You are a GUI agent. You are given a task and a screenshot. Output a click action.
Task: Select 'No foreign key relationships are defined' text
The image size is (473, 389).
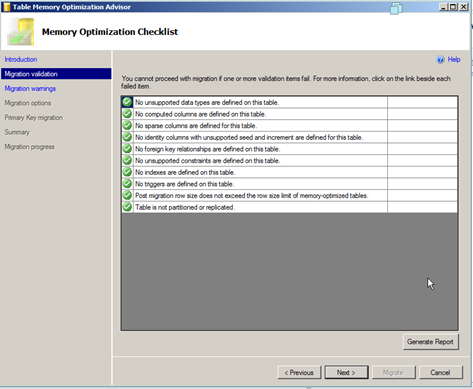(207, 149)
